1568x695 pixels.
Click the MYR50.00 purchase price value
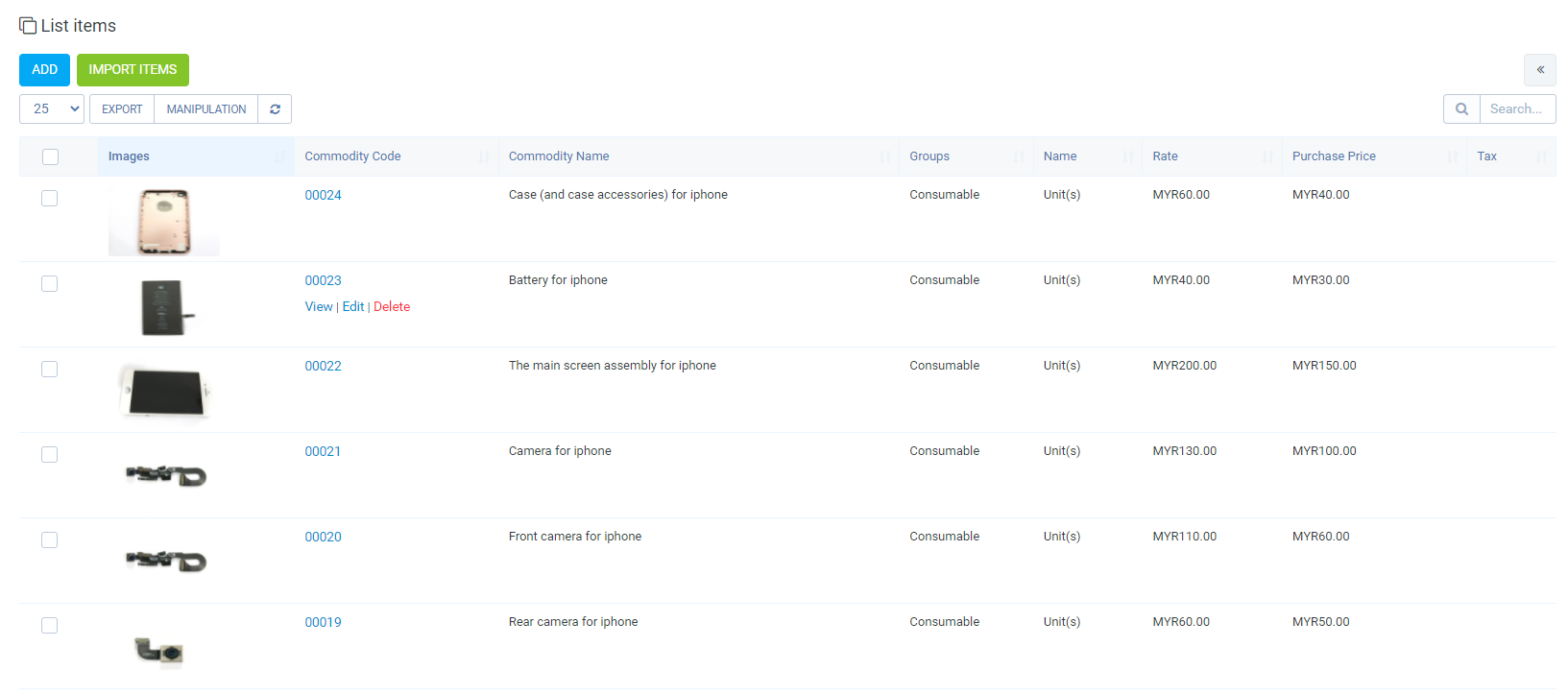pos(1320,622)
